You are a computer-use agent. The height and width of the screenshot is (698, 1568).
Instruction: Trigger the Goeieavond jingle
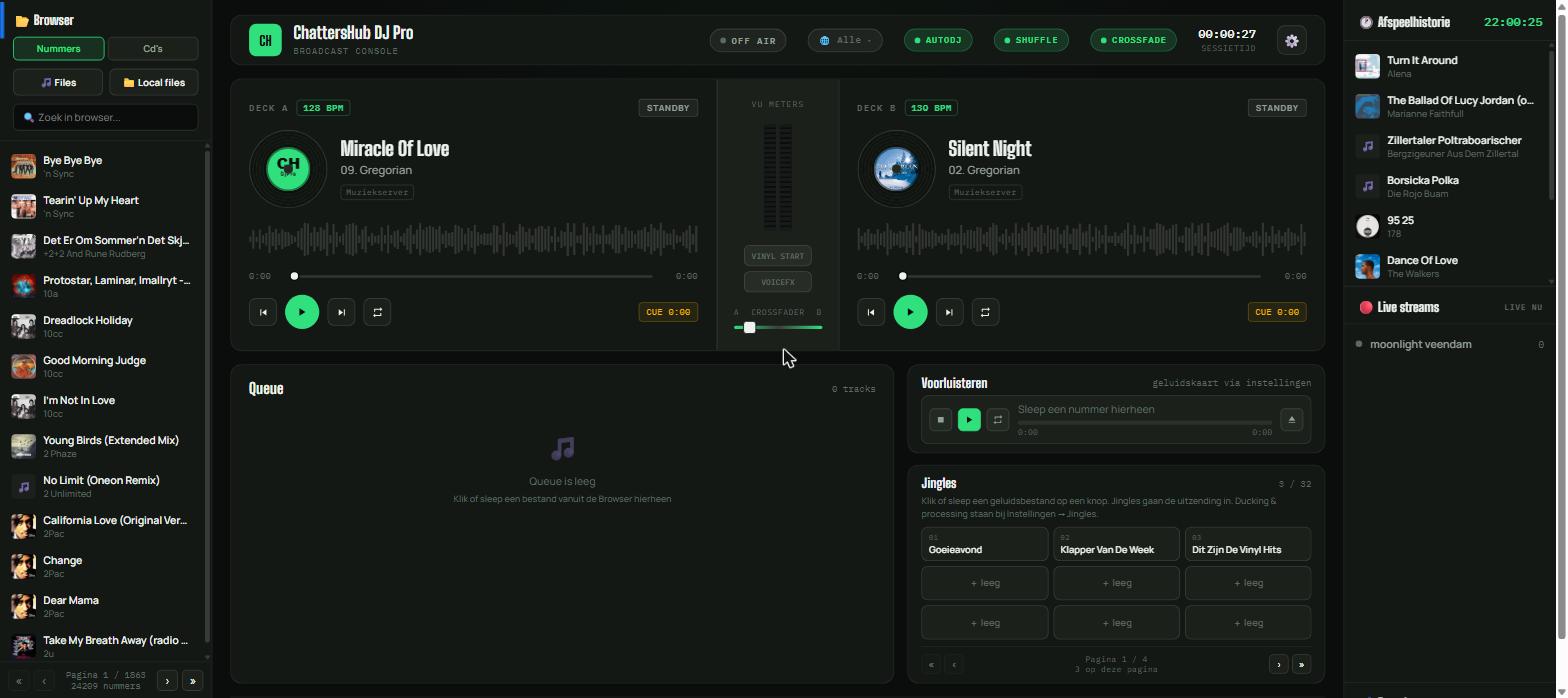(984, 544)
